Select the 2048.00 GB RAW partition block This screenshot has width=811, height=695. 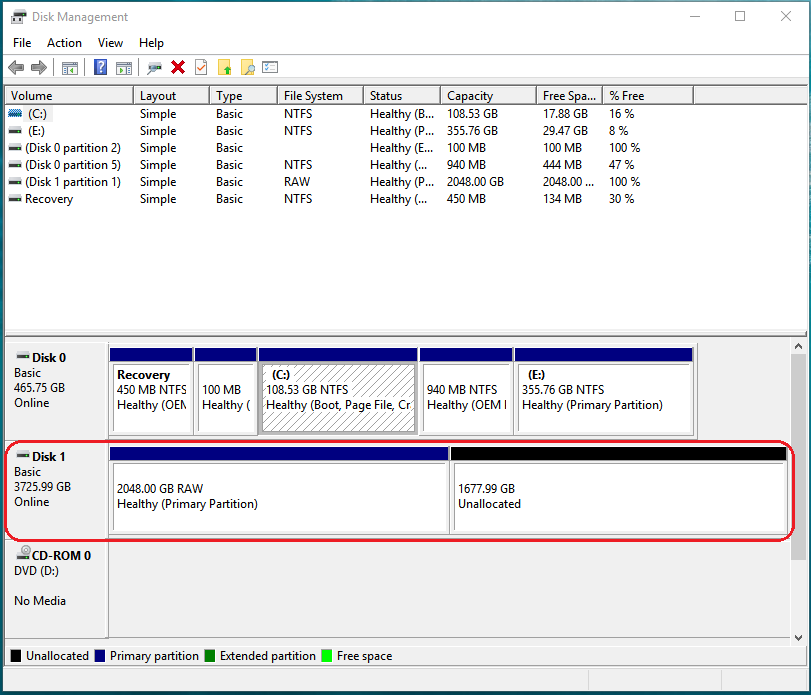coord(279,490)
